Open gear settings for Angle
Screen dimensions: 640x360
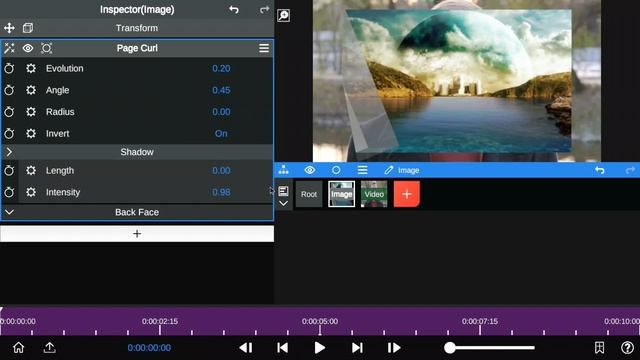pos(31,90)
